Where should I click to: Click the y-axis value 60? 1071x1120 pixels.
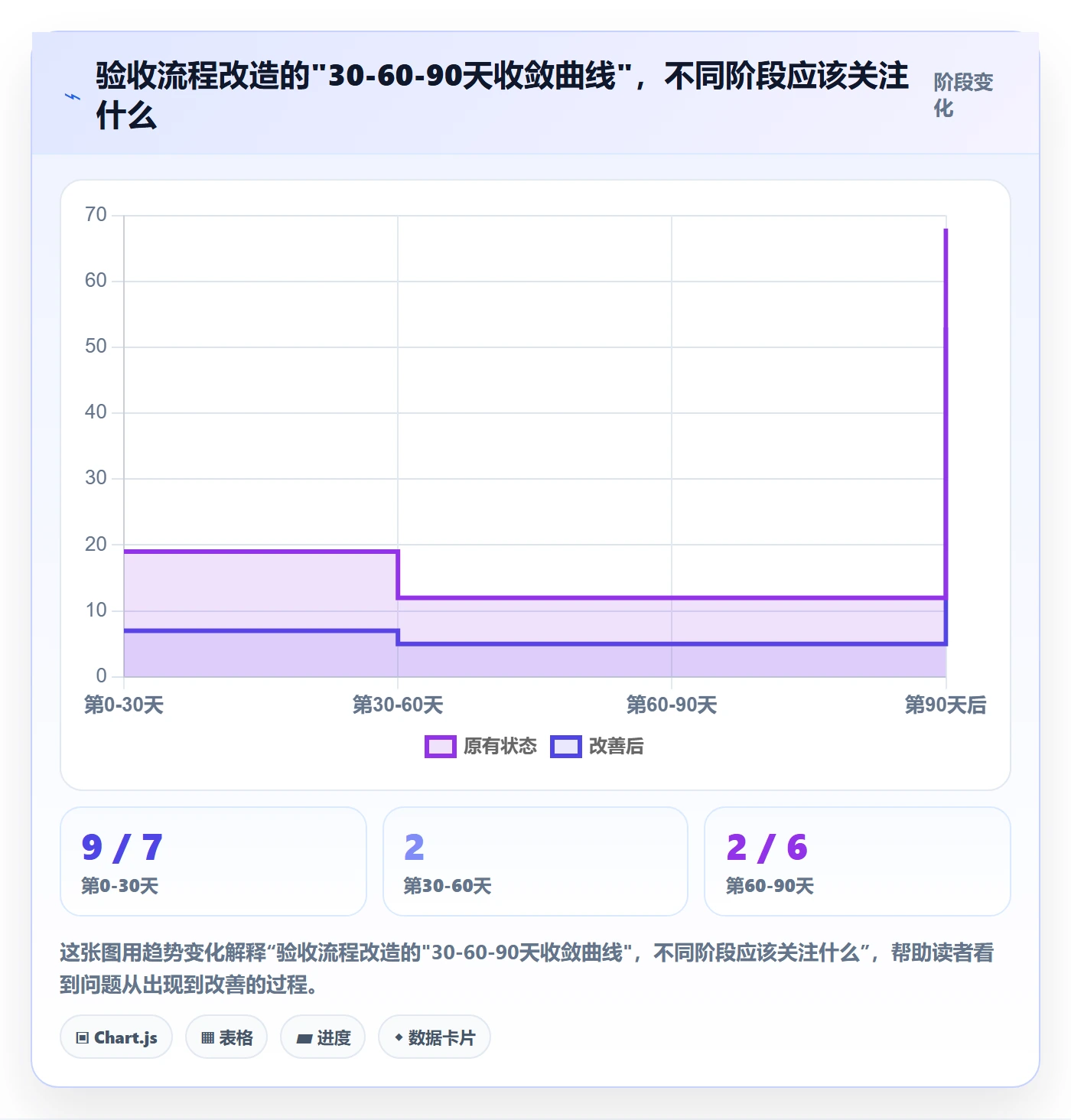coord(96,281)
